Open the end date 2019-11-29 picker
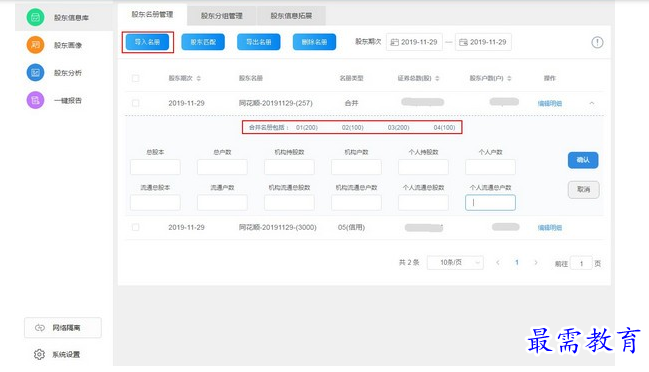This screenshot has width=649, height=372. [483, 42]
